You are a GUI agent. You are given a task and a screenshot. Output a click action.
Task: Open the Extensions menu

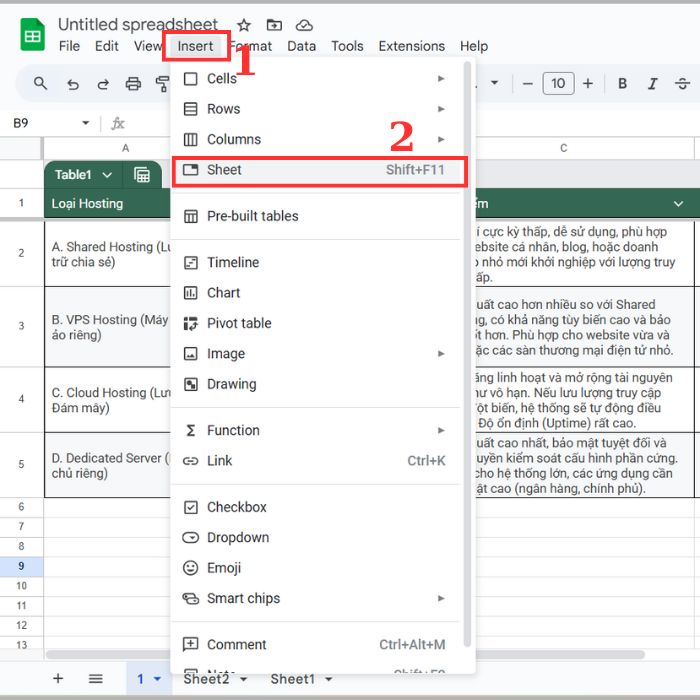[x=412, y=46]
